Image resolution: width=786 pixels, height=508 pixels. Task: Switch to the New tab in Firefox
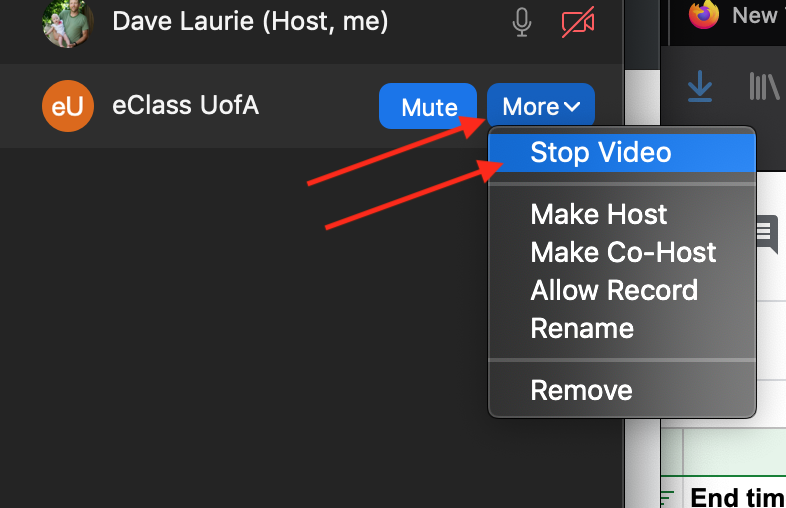[x=754, y=15]
